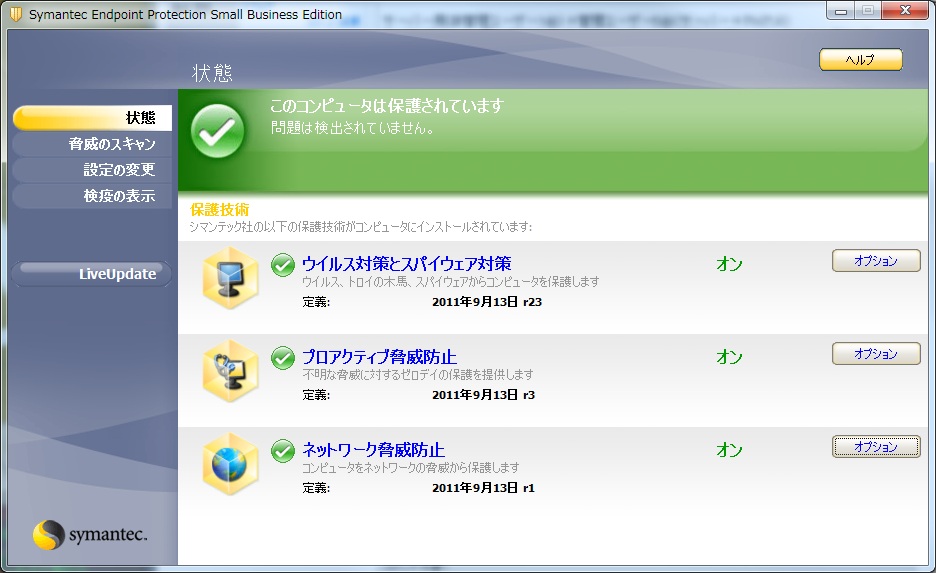Close the Symantec Endpoint Protection window
936x573 pixels.
[906, 10]
